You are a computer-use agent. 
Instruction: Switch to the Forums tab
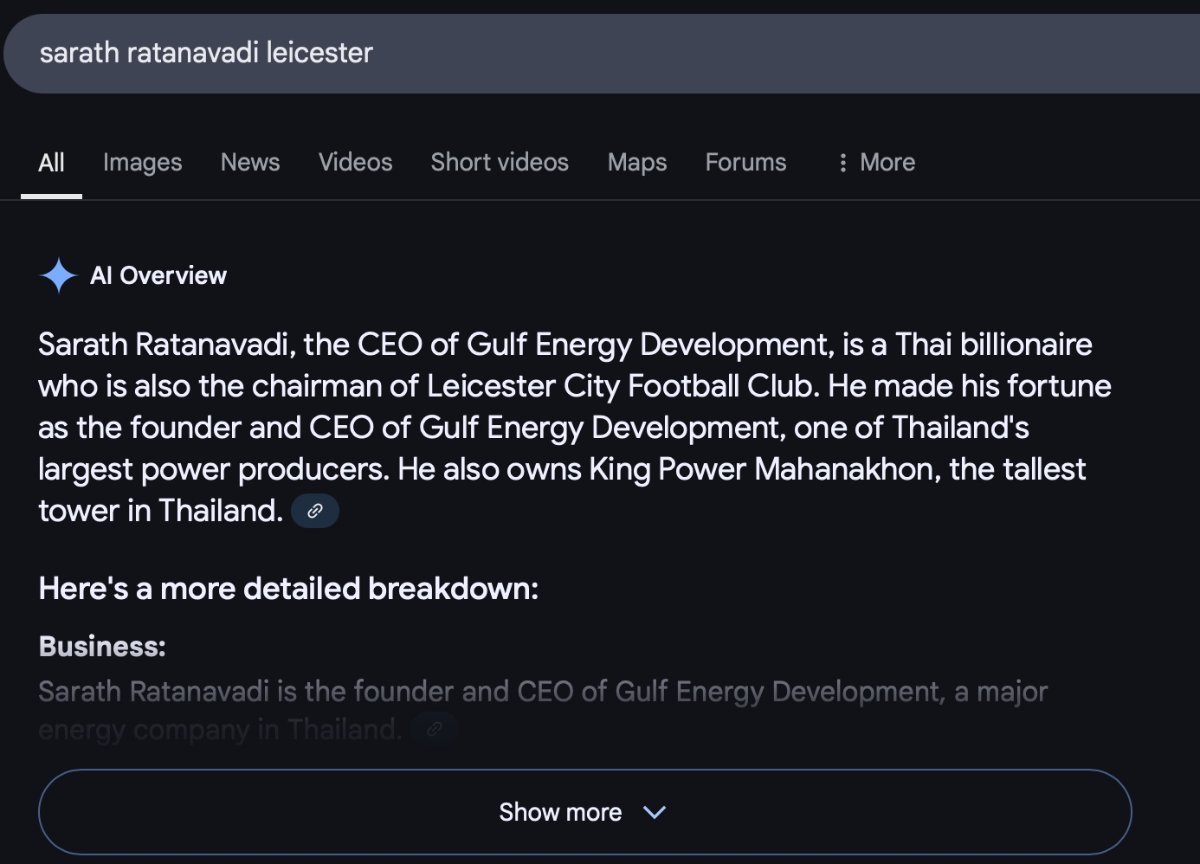point(746,162)
